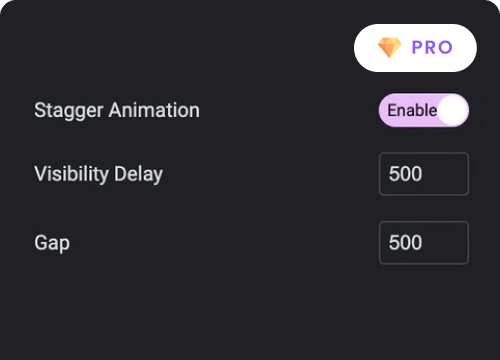
Task: Click the Gap label
Action: (52, 243)
